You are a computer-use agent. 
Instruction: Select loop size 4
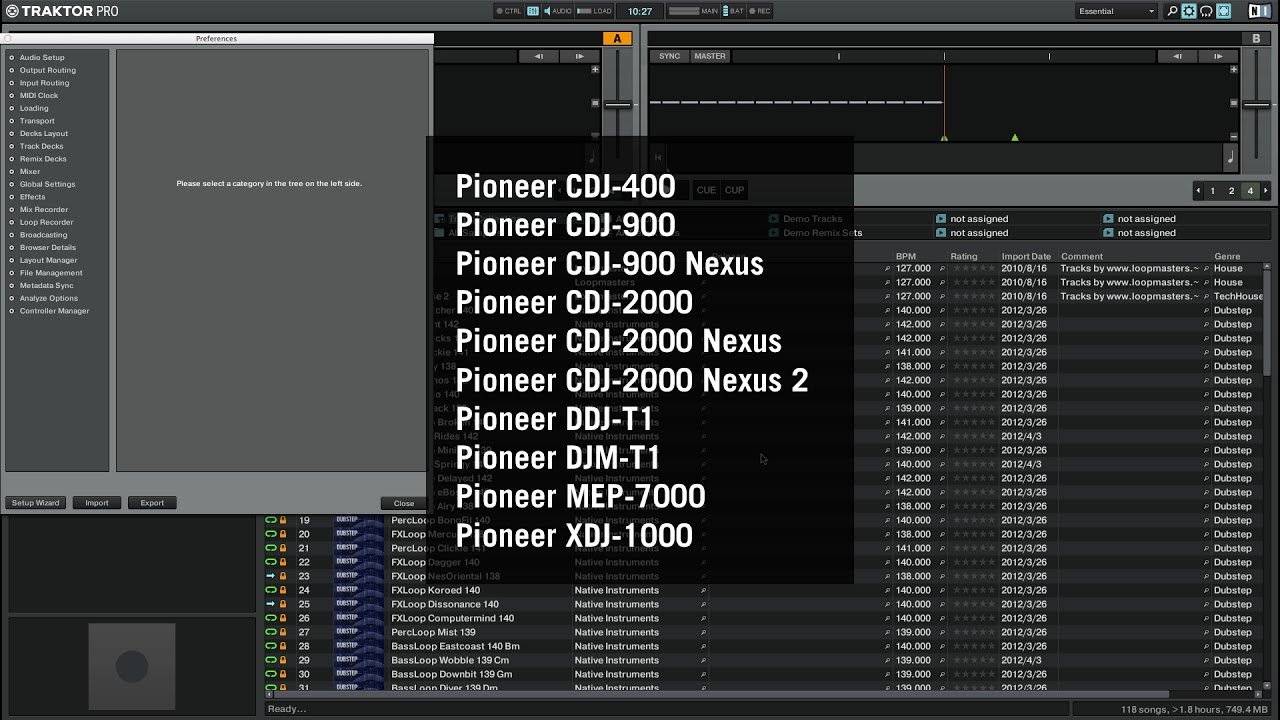click(x=1250, y=190)
